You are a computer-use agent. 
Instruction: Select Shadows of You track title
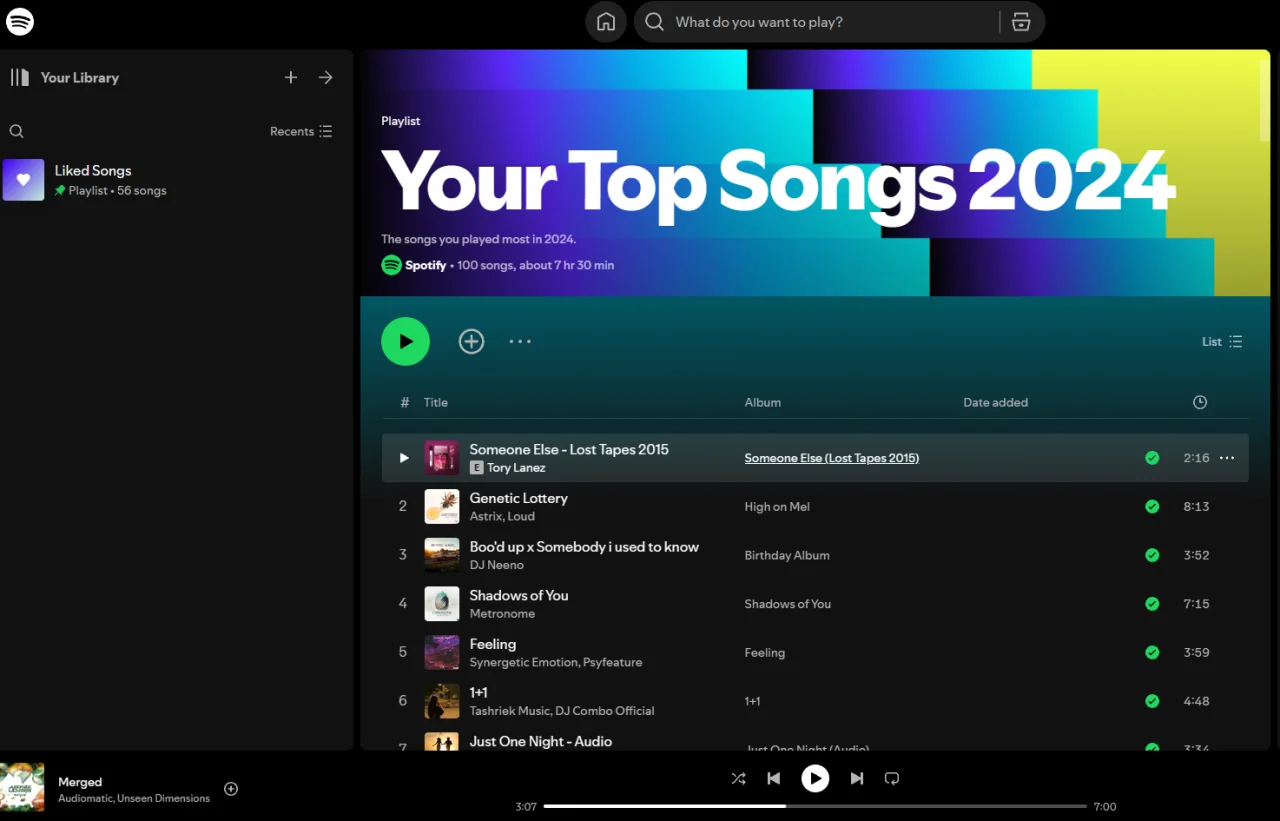[x=519, y=595]
